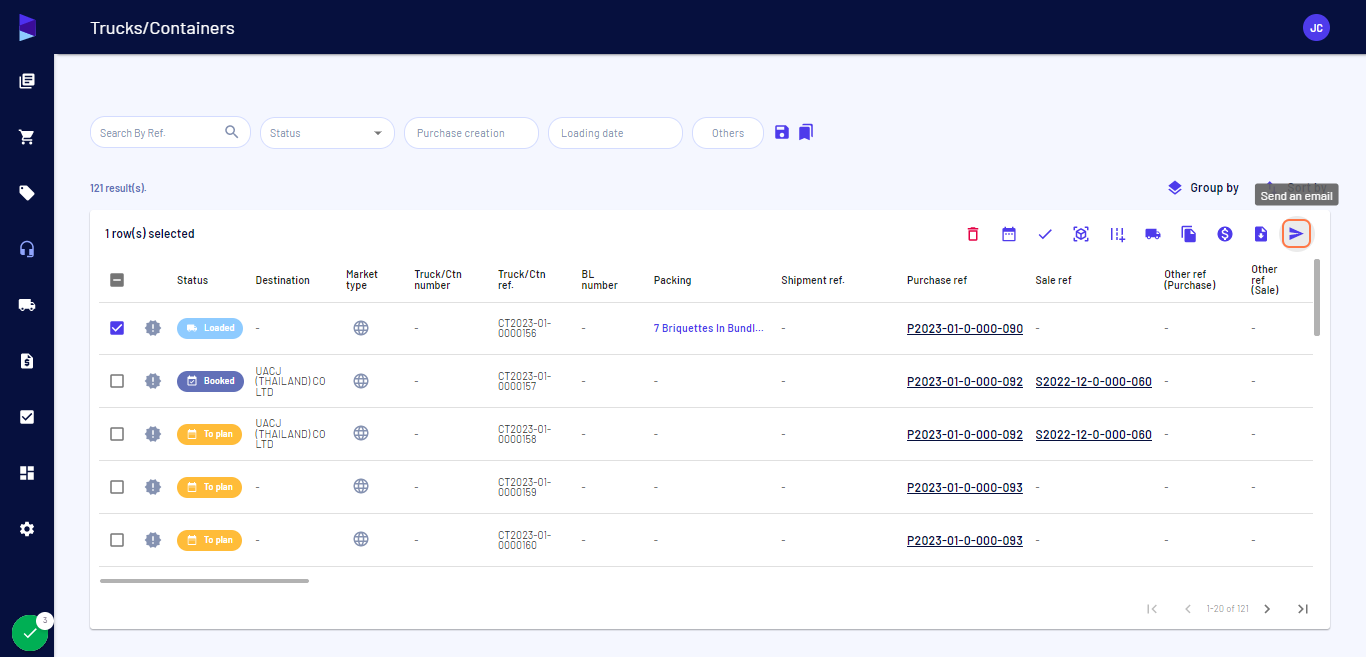
Task: Open purchase ref P2023-01-0-000-093 in row CT2023-01-0000160
Action: (x=965, y=540)
